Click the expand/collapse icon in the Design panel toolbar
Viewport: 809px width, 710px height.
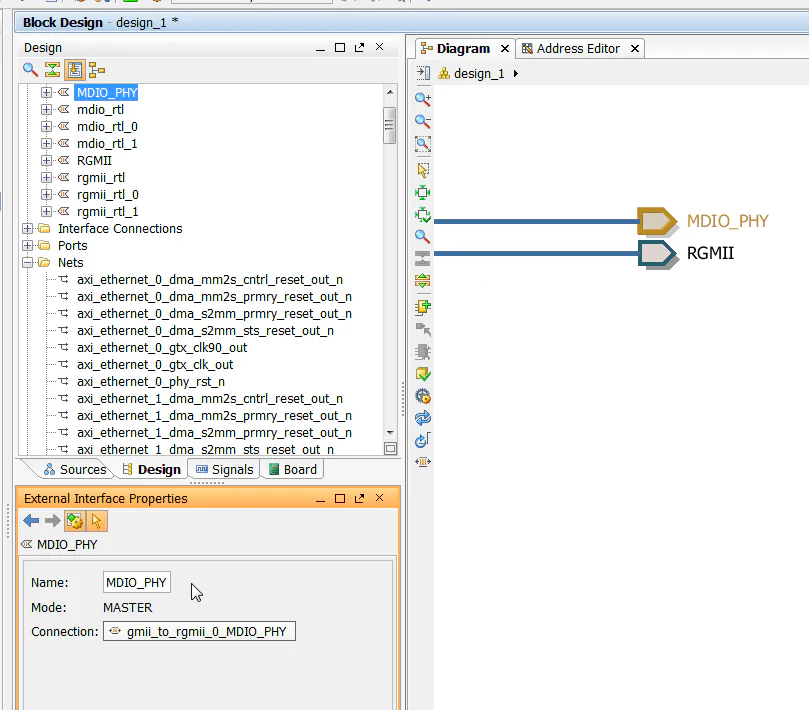pyautogui.click(x=51, y=70)
